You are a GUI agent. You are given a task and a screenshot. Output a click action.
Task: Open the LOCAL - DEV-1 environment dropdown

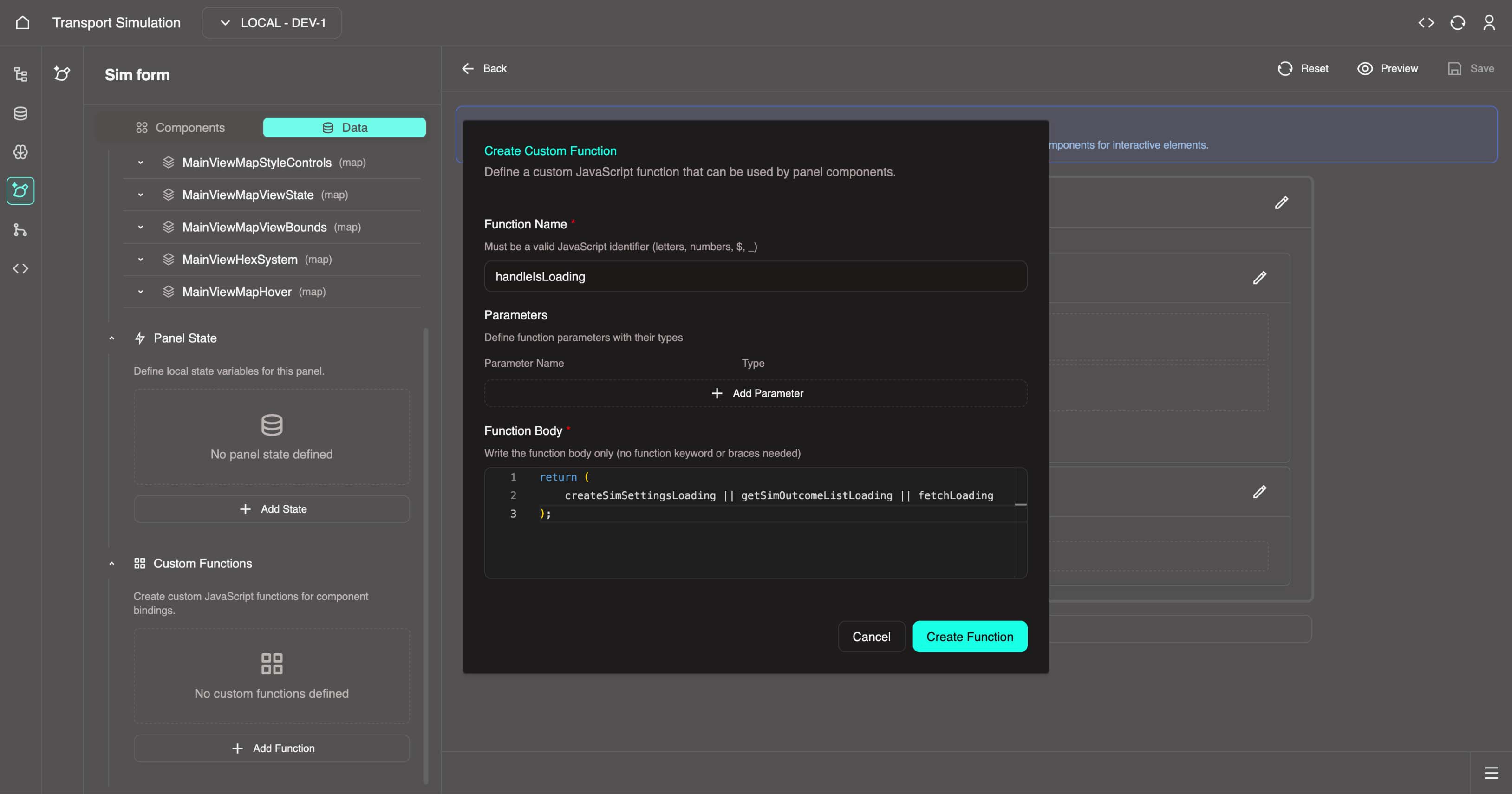click(x=272, y=23)
